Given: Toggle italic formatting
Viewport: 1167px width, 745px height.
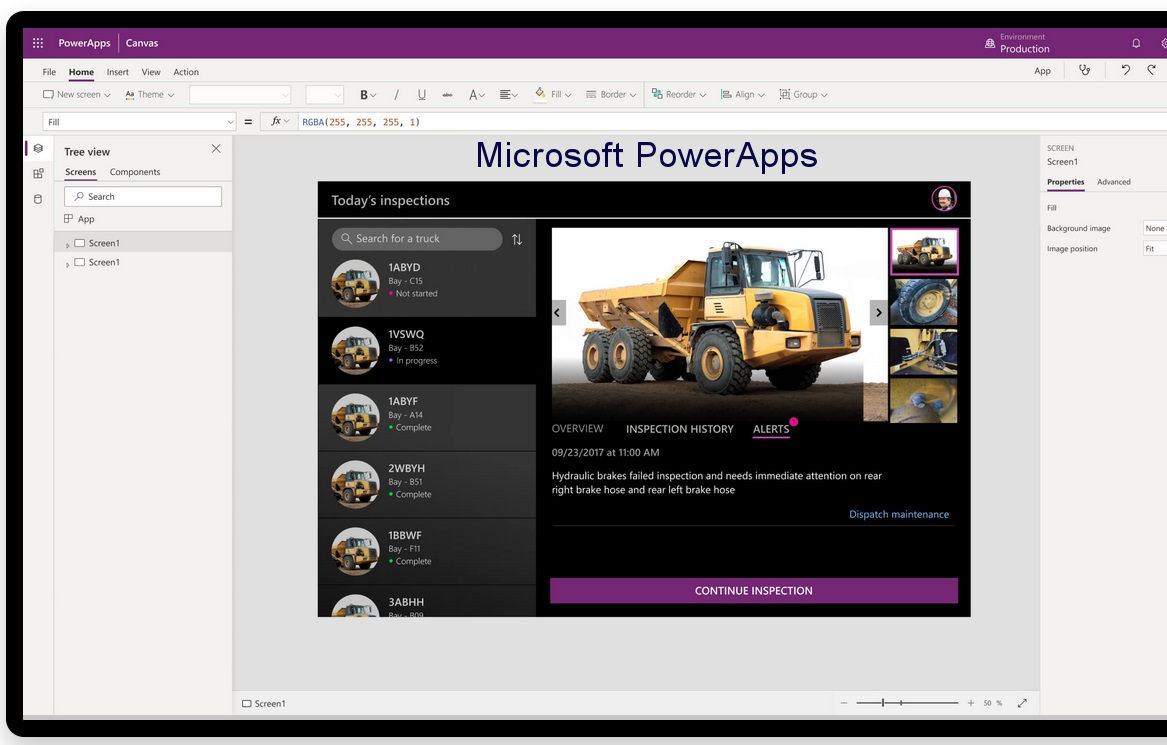Looking at the screenshot, I should (396, 95).
